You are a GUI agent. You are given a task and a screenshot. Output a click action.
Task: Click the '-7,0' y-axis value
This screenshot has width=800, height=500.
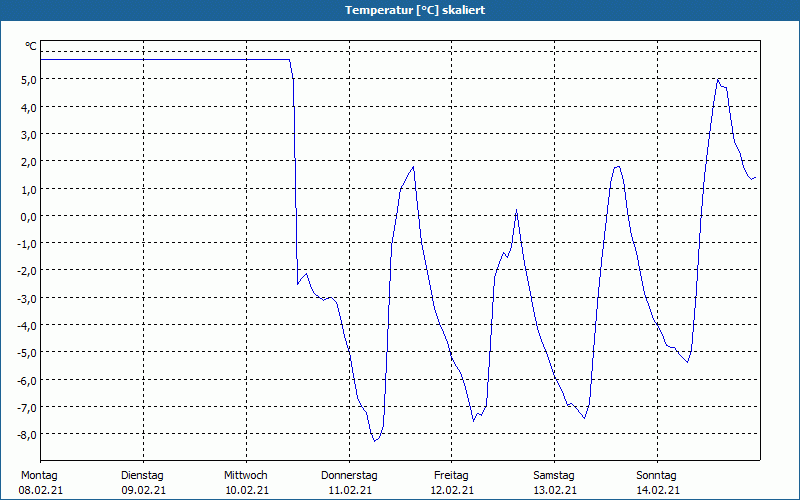(x=27, y=407)
